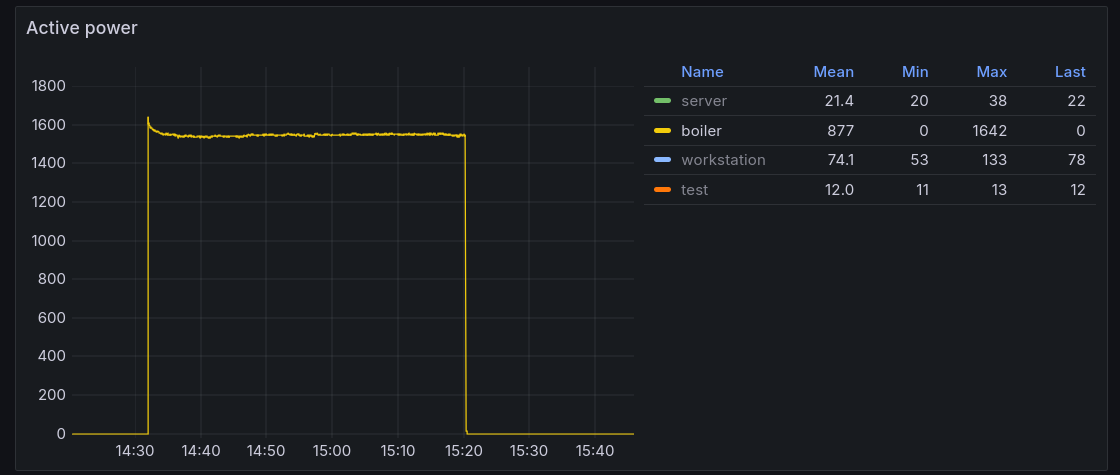Sort legend by Name column header

pos(701,72)
